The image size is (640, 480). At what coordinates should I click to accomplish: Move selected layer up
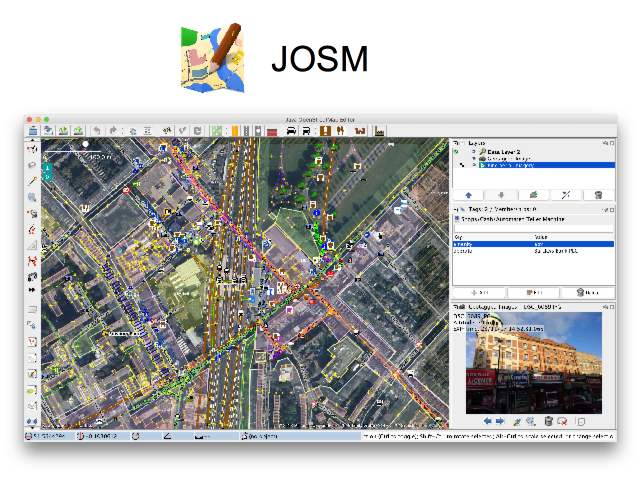pos(469,195)
